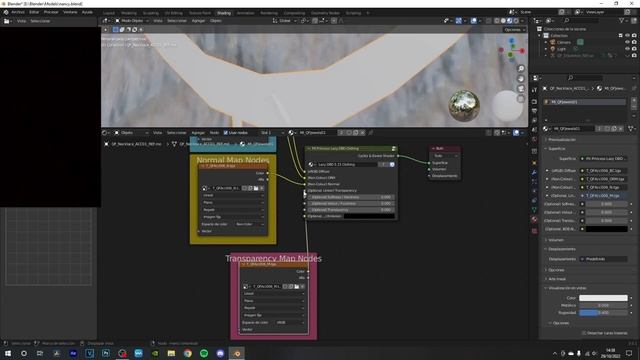The height and width of the screenshot is (360, 640).
Task: Open Spotify from the taskbar
Action: coord(204,353)
